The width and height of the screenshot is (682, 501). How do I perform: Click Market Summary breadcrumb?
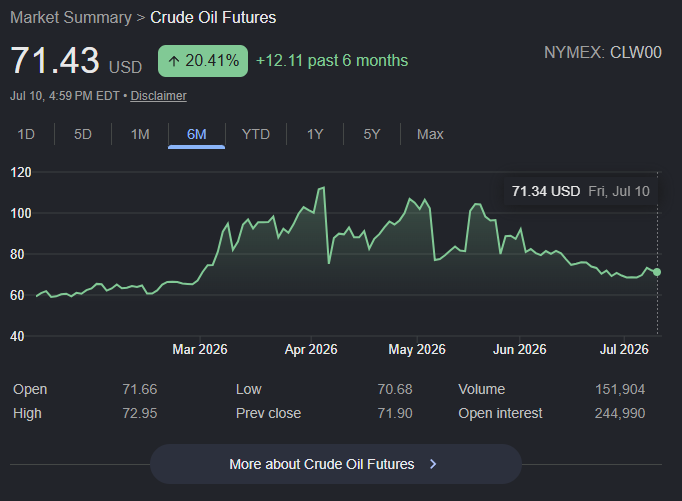[71, 17]
